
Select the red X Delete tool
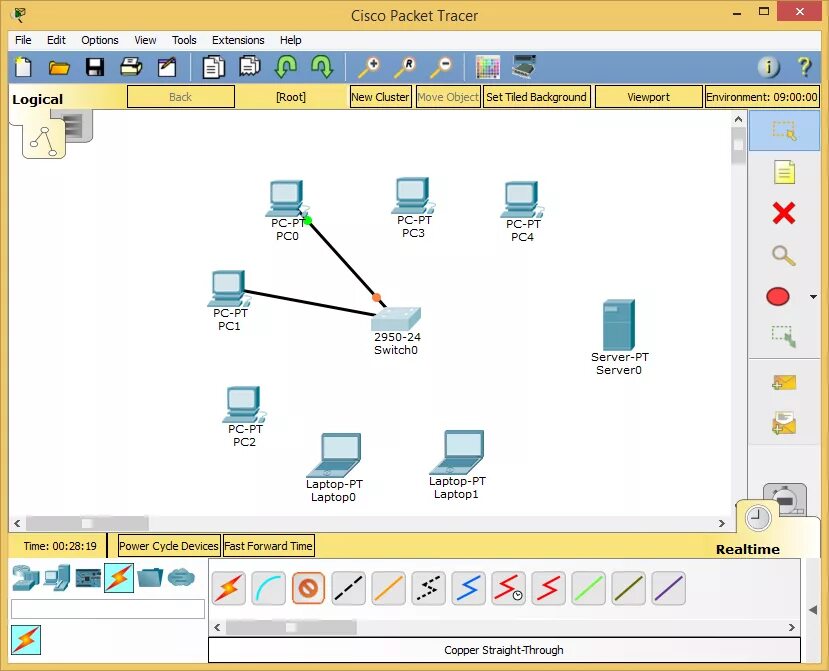click(x=784, y=213)
